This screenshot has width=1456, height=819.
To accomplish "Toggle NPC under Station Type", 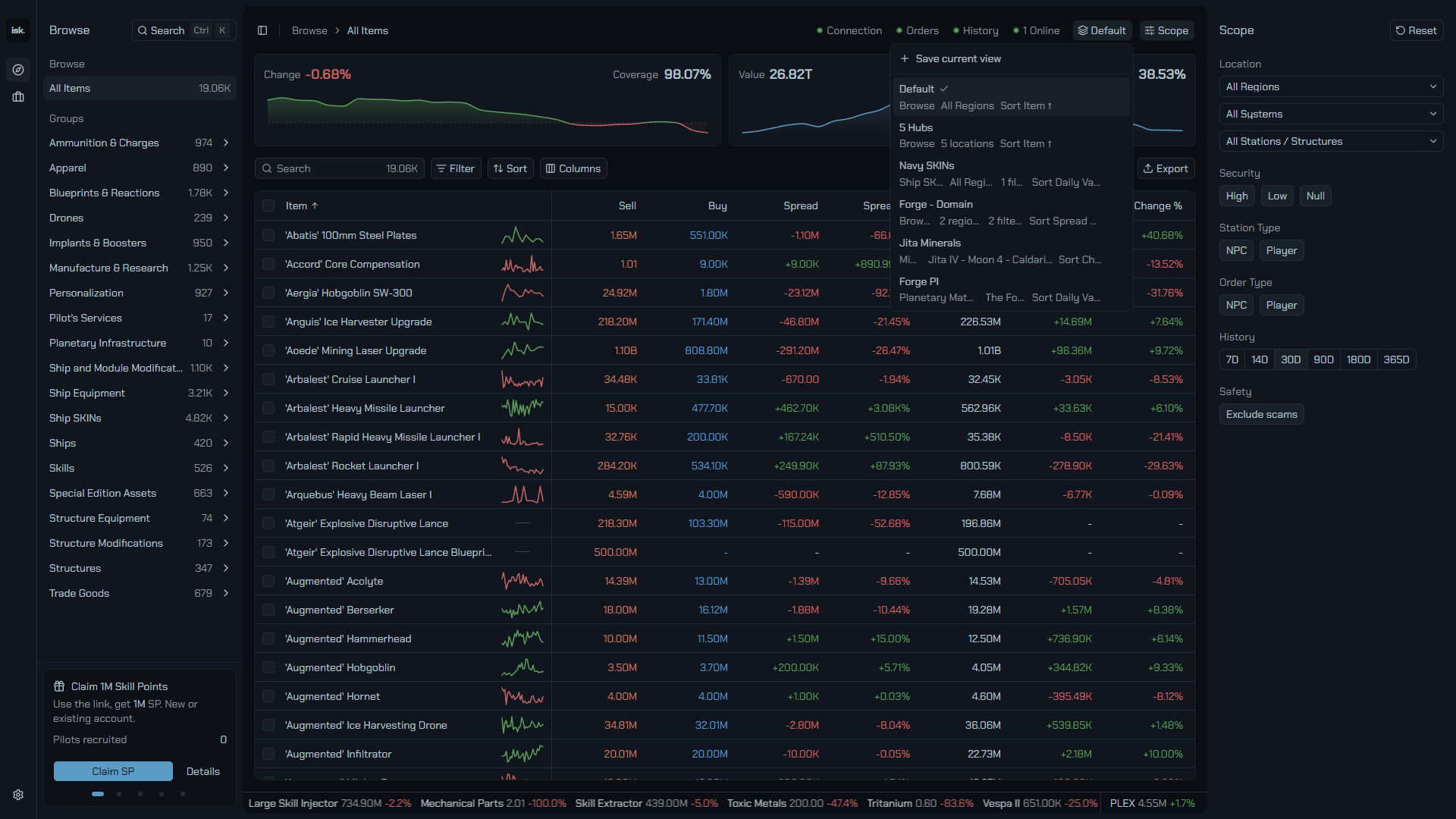I will point(1236,250).
